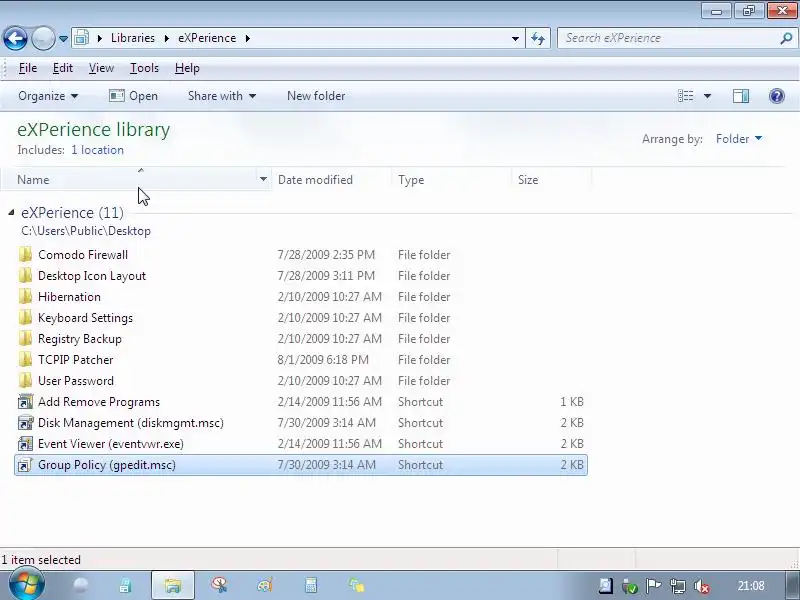Viewport: 800px width, 600px height.
Task: Click the 'Hibernation' file name
Action: tap(69, 296)
